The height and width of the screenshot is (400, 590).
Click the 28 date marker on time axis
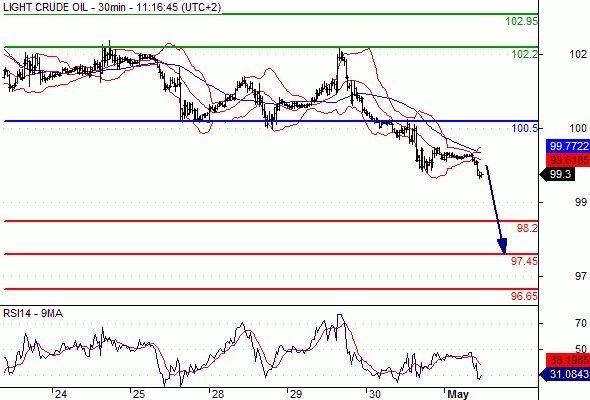(x=218, y=394)
